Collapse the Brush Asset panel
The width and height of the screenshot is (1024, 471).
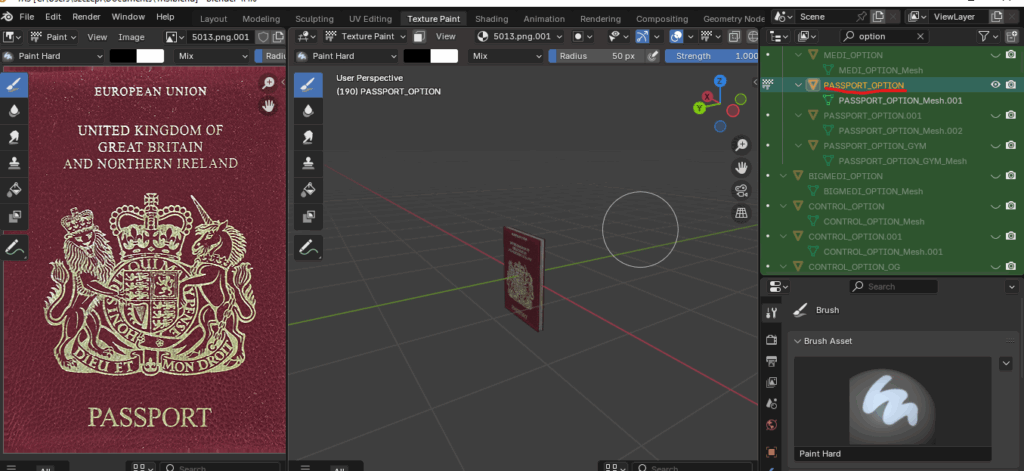798,341
